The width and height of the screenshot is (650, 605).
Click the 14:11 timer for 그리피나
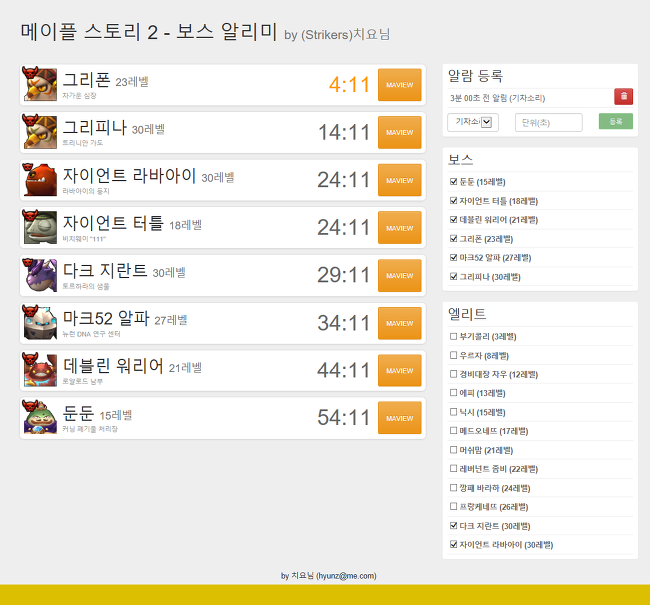[x=344, y=133]
